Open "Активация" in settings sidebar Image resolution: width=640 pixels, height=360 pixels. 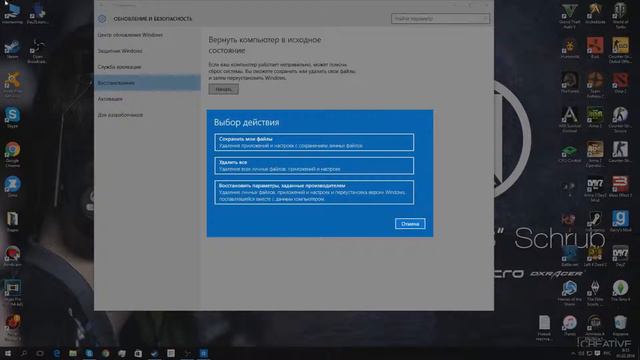point(110,99)
